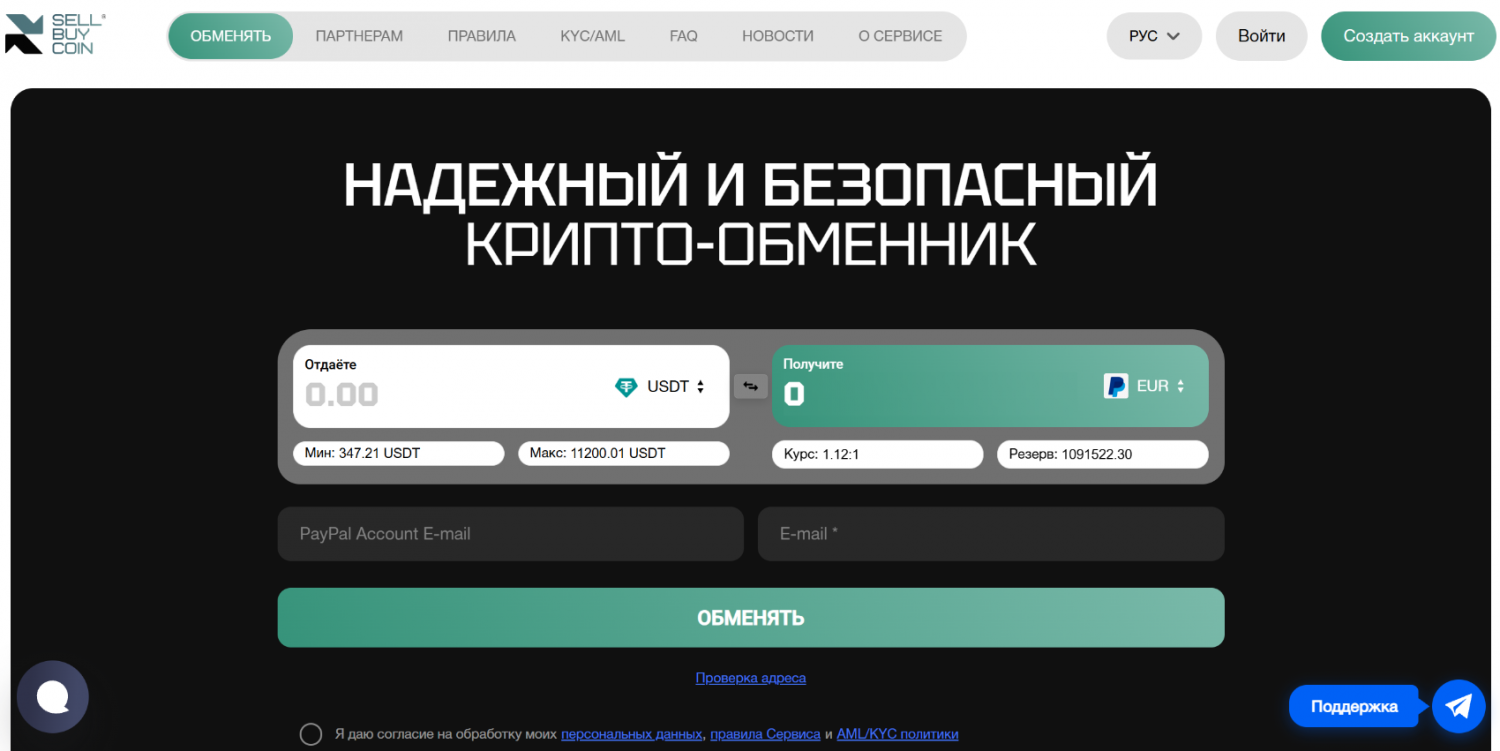Go to the ПАРТНЕРАМ menu item
Viewport: 1500px width, 751px height.
(x=359, y=36)
